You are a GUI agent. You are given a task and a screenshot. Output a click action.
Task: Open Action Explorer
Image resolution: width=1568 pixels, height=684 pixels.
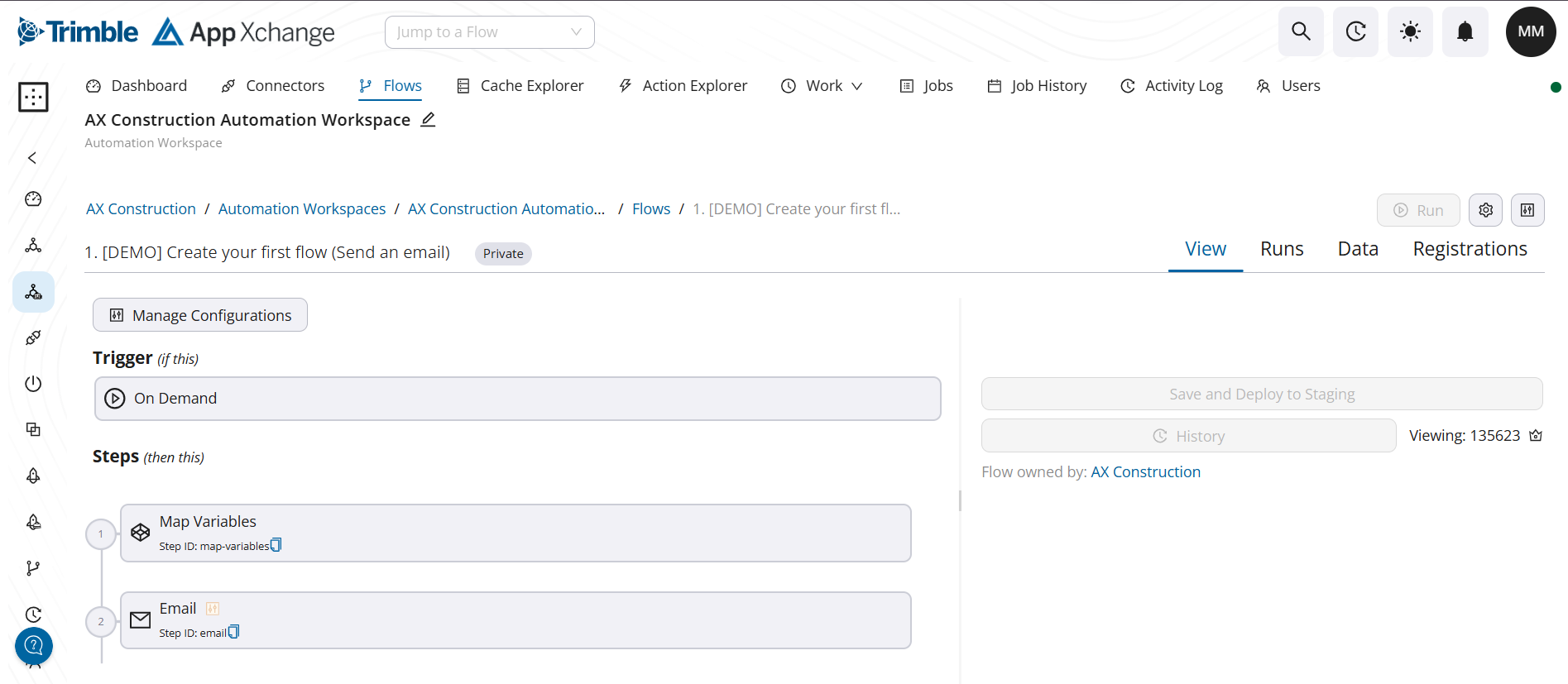(683, 86)
